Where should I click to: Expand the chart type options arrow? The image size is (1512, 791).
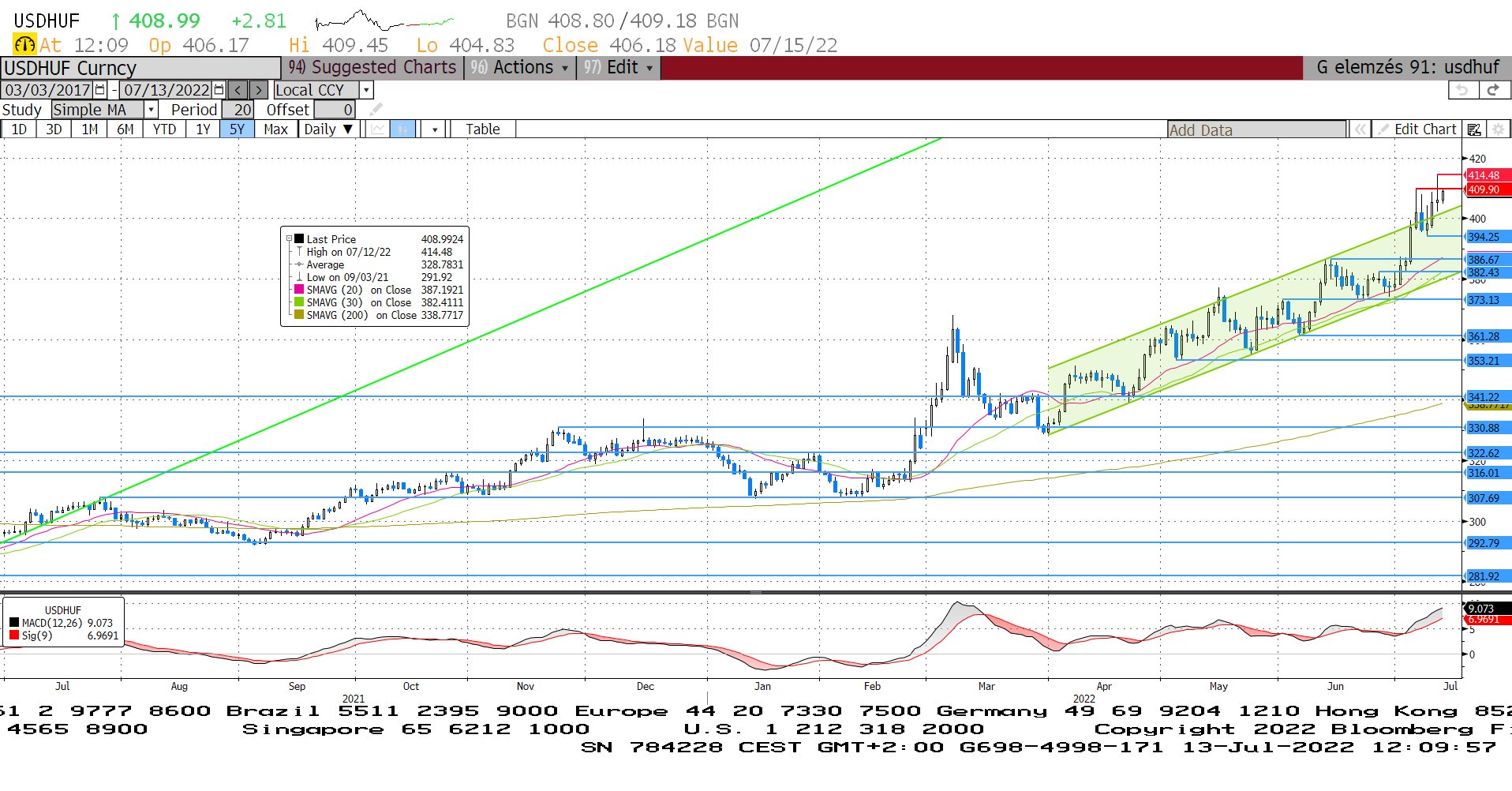(434, 129)
